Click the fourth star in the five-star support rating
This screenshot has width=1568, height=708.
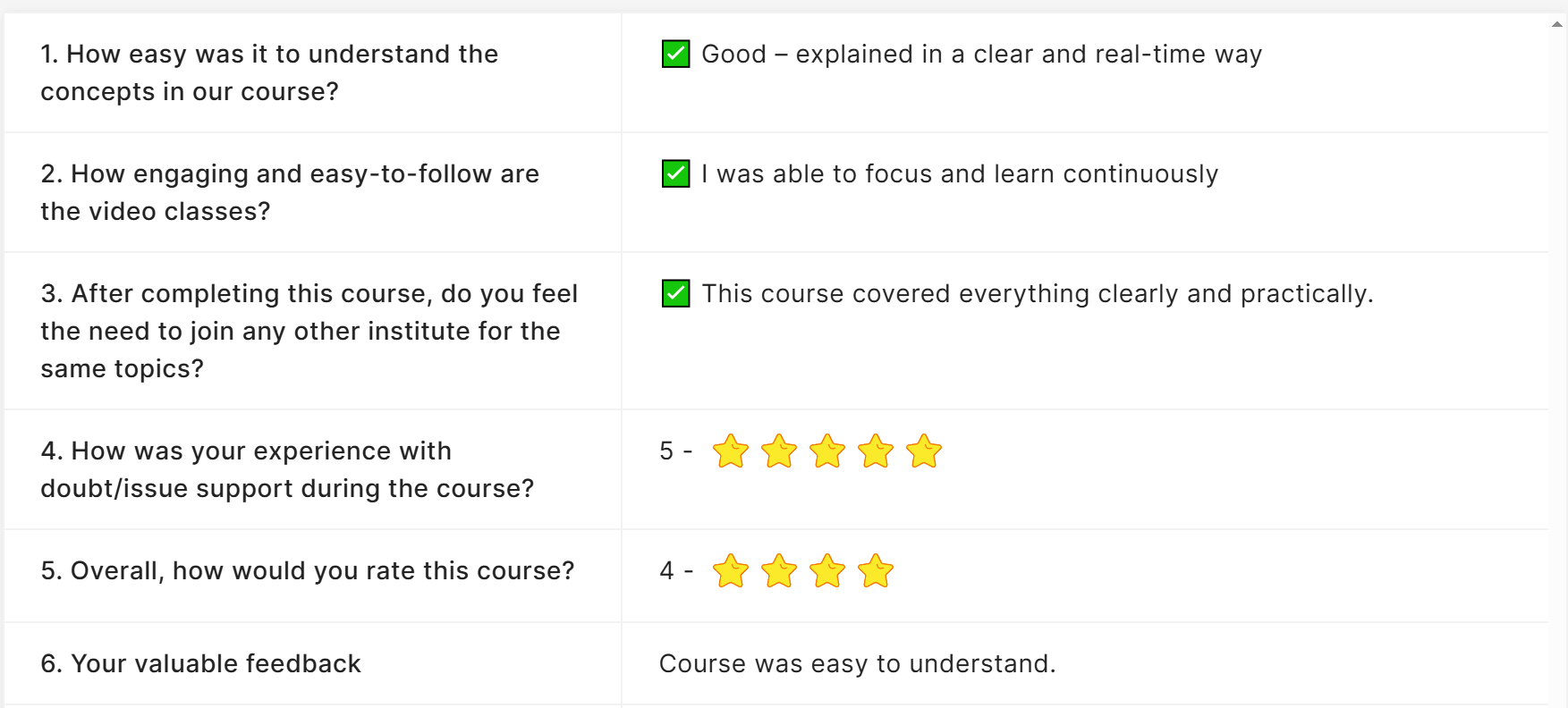coord(876,451)
